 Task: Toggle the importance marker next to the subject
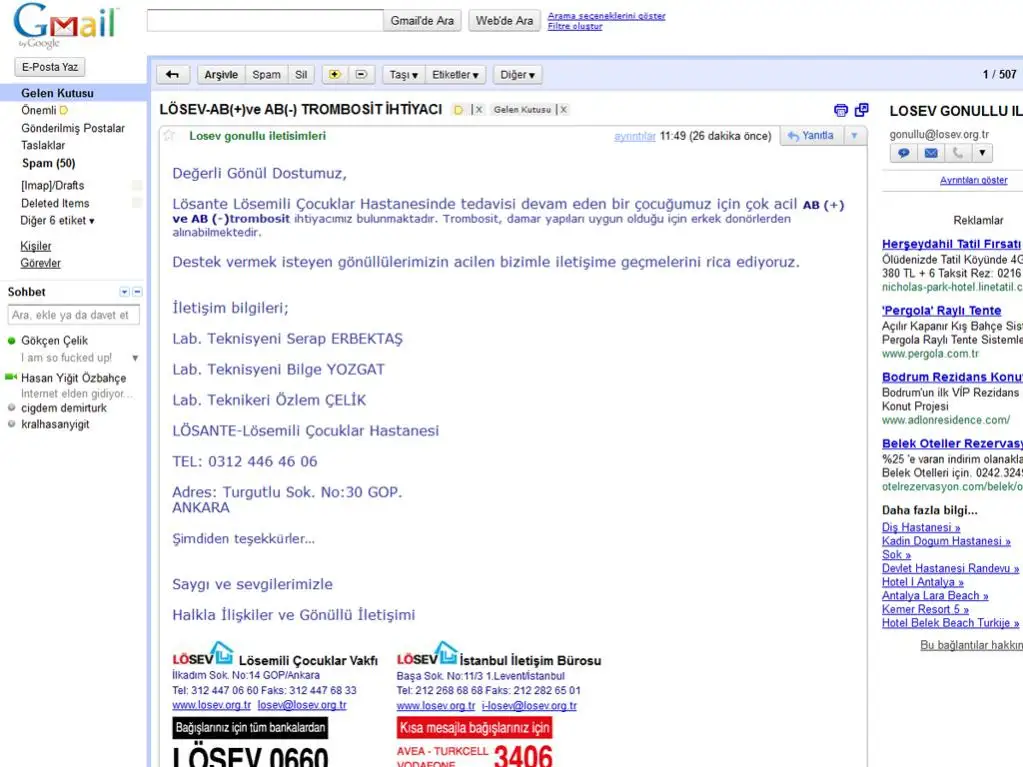(459, 110)
